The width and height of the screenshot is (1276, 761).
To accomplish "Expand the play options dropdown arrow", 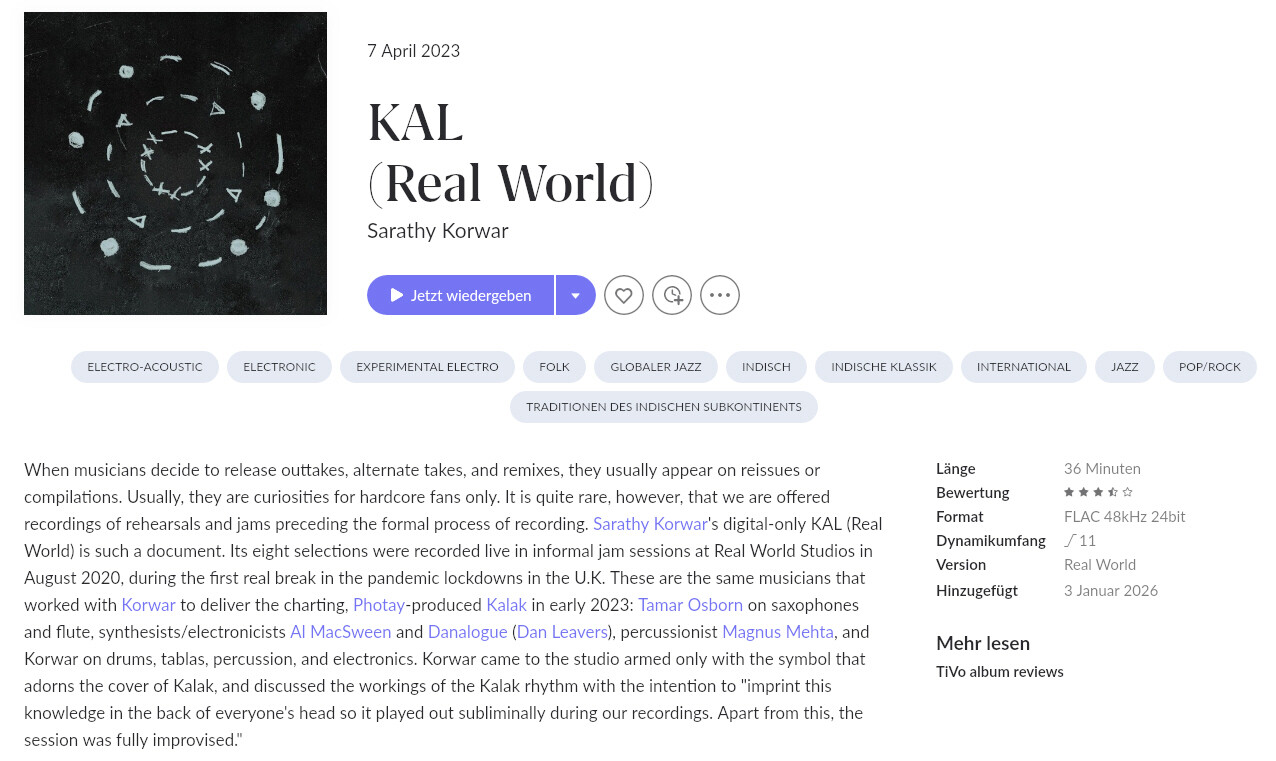I will (x=576, y=295).
